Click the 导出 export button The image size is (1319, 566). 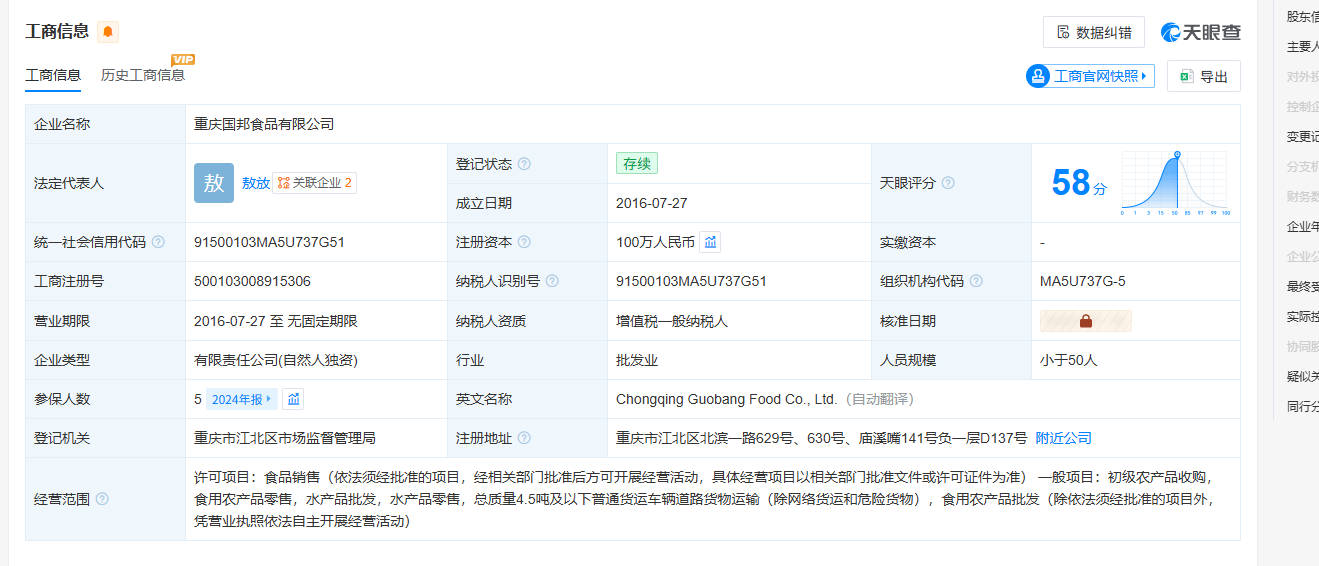coord(1204,76)
